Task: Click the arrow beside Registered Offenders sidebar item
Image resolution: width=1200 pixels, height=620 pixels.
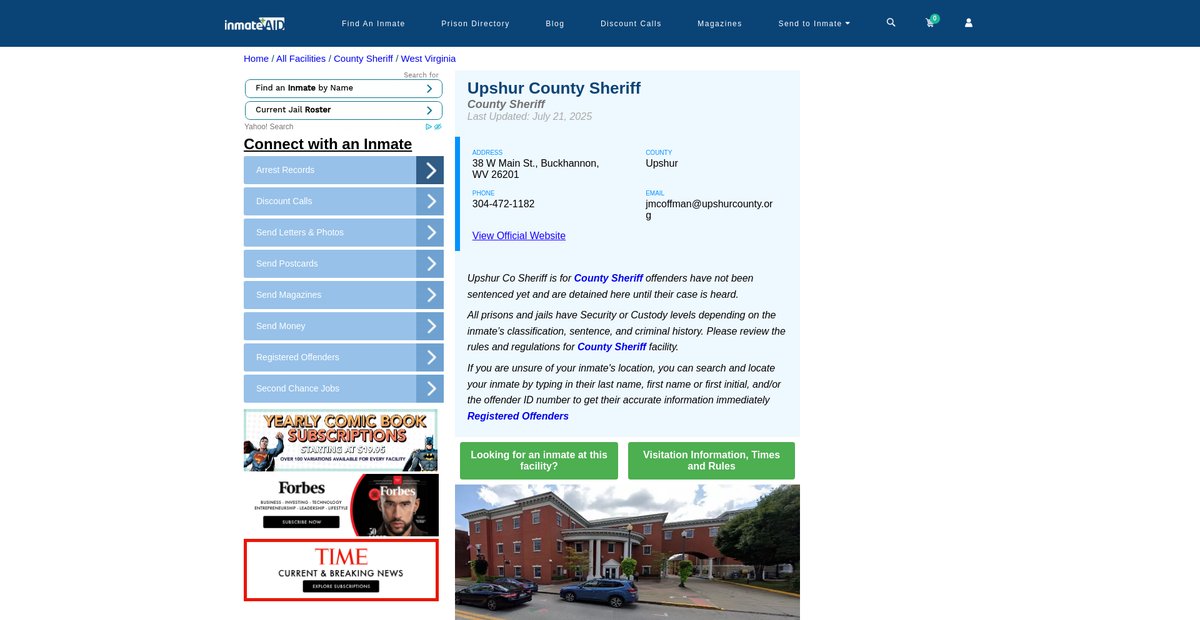Action: point(430,357)
